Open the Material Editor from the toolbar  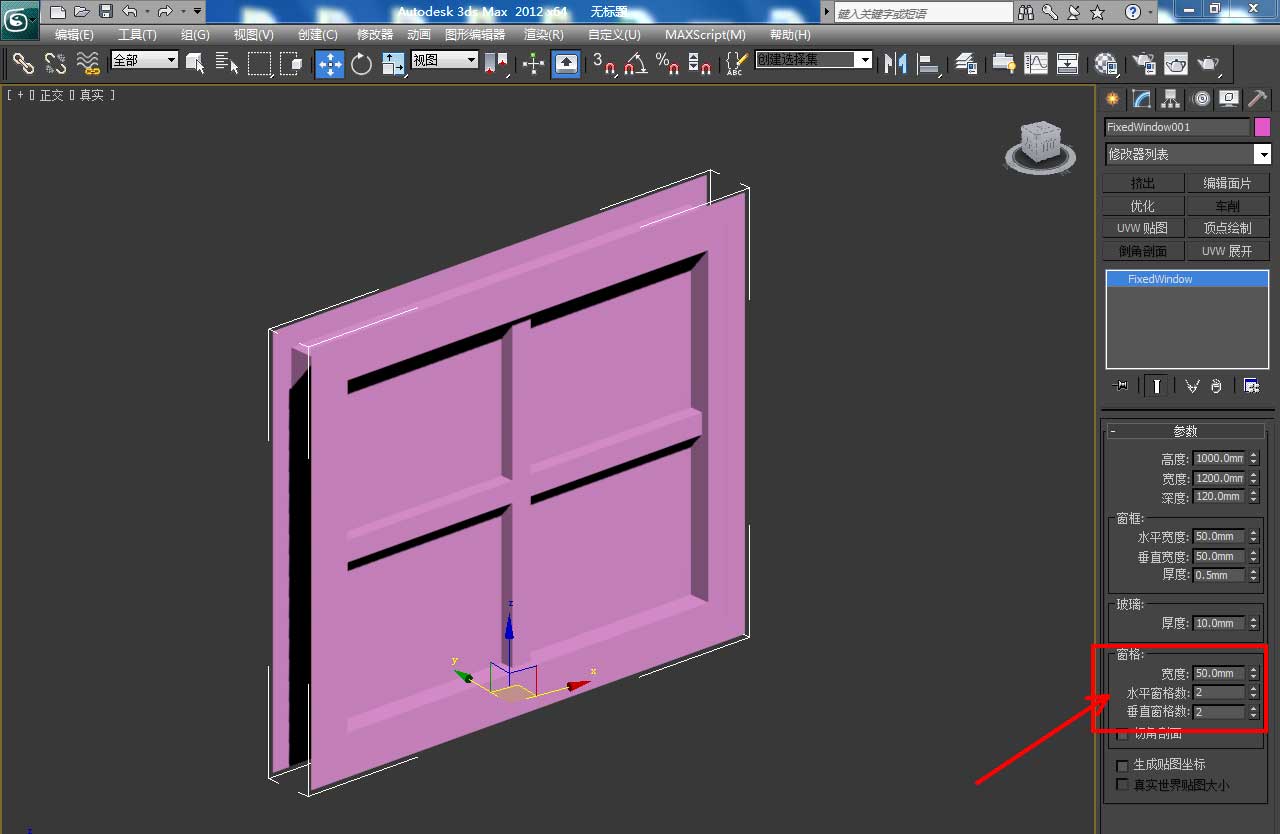[1105, 64]
